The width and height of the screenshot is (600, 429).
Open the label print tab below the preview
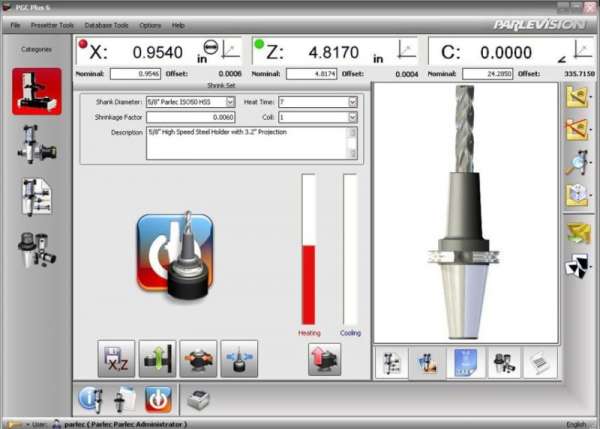[x=540, y=363]
